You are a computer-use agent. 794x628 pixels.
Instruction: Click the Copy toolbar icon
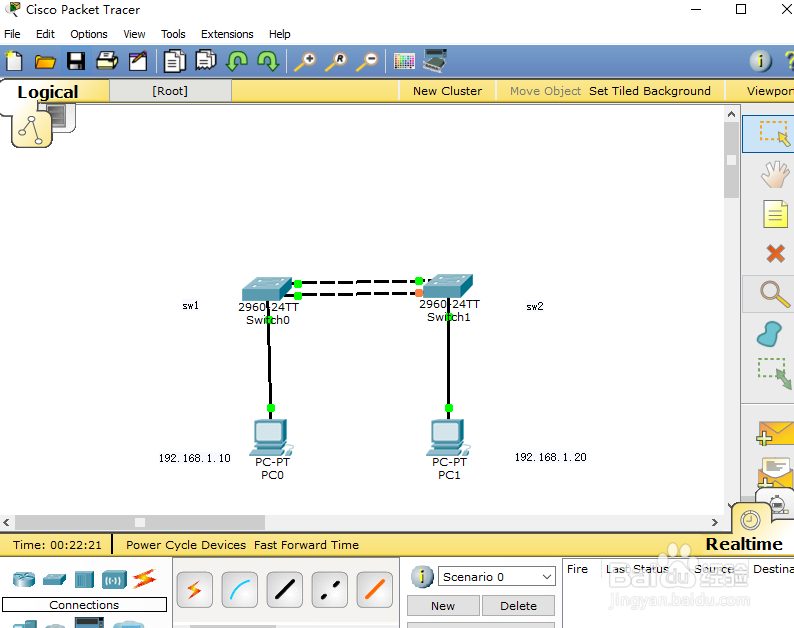coord(174,61)
